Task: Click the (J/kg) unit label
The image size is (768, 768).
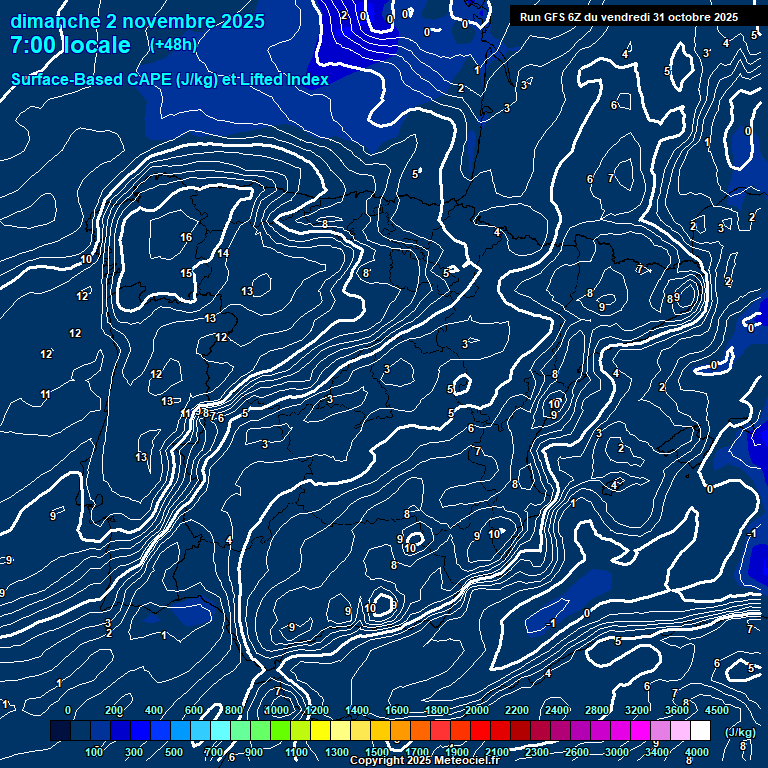Action: pos(741,732)
